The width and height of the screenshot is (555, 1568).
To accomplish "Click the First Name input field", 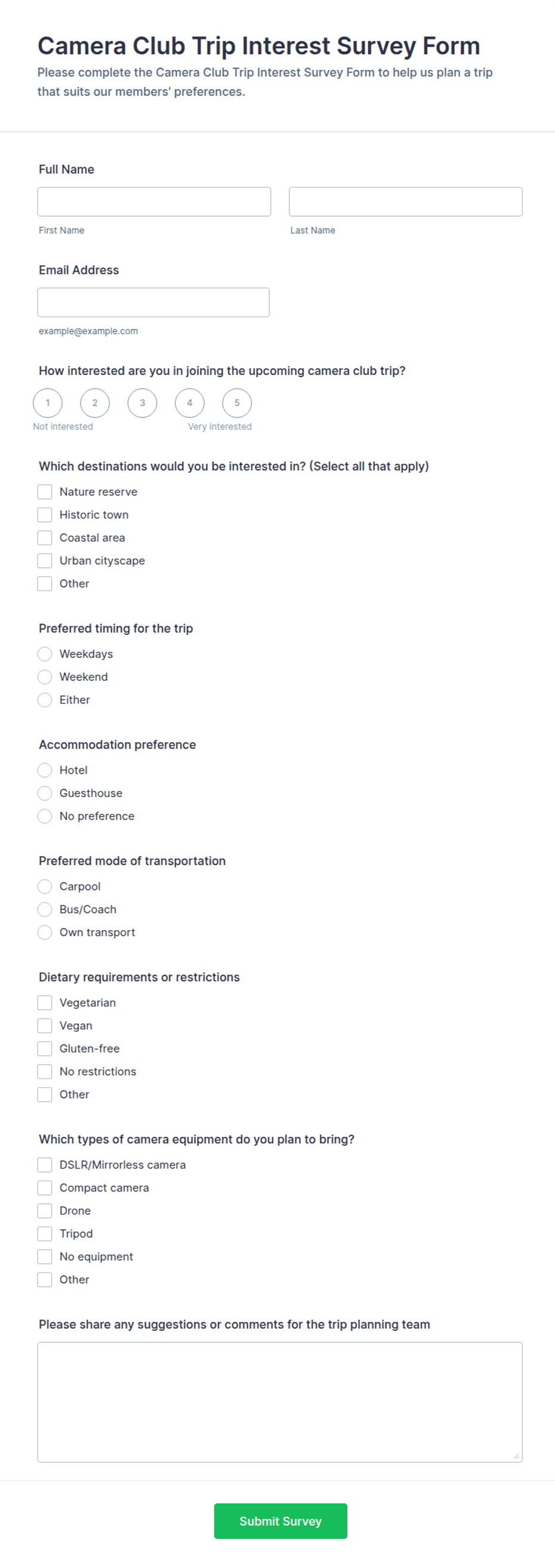I will click(x=154, y=201).
